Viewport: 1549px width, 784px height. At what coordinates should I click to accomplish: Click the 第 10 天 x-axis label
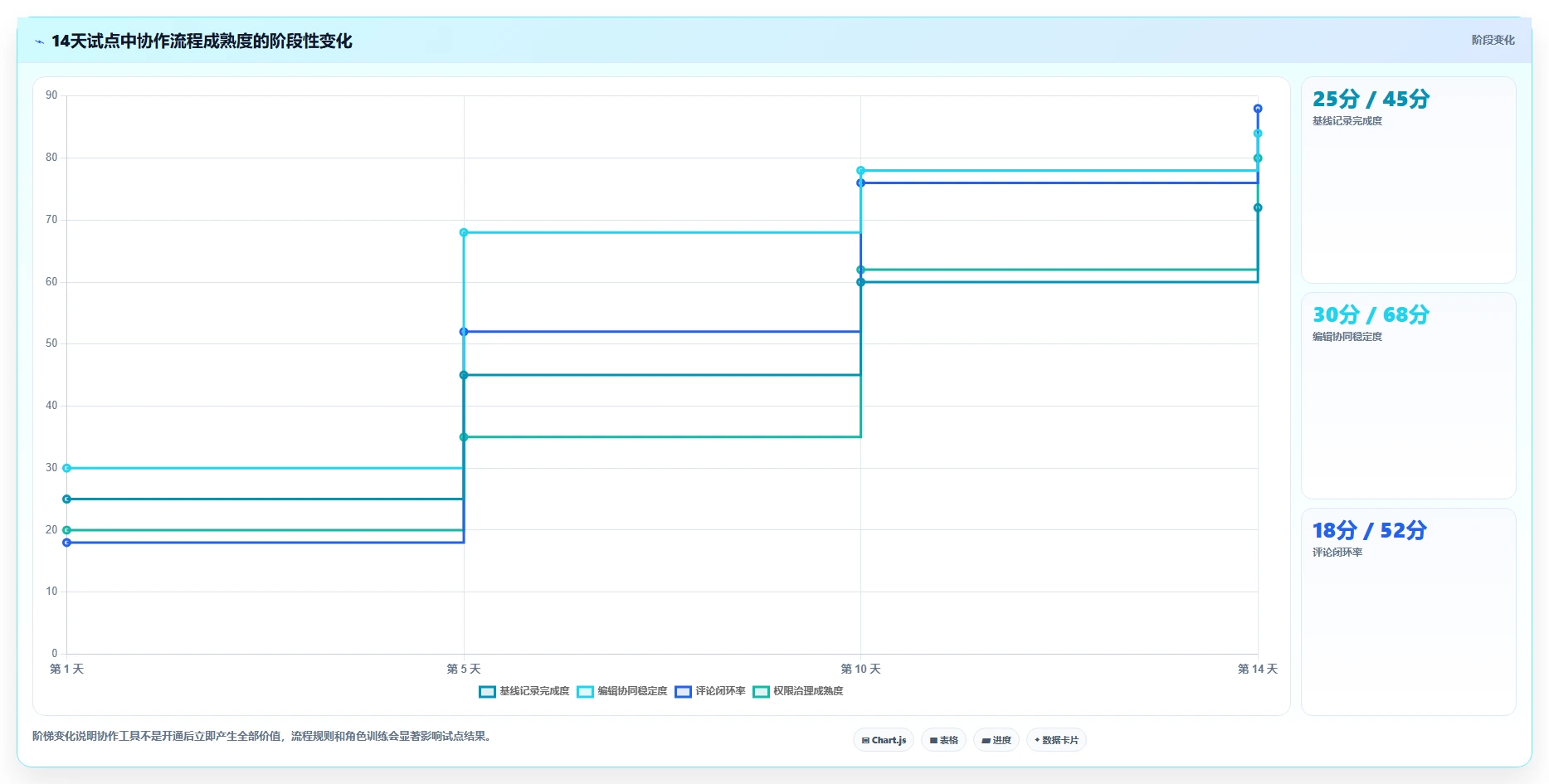point(860,669)
